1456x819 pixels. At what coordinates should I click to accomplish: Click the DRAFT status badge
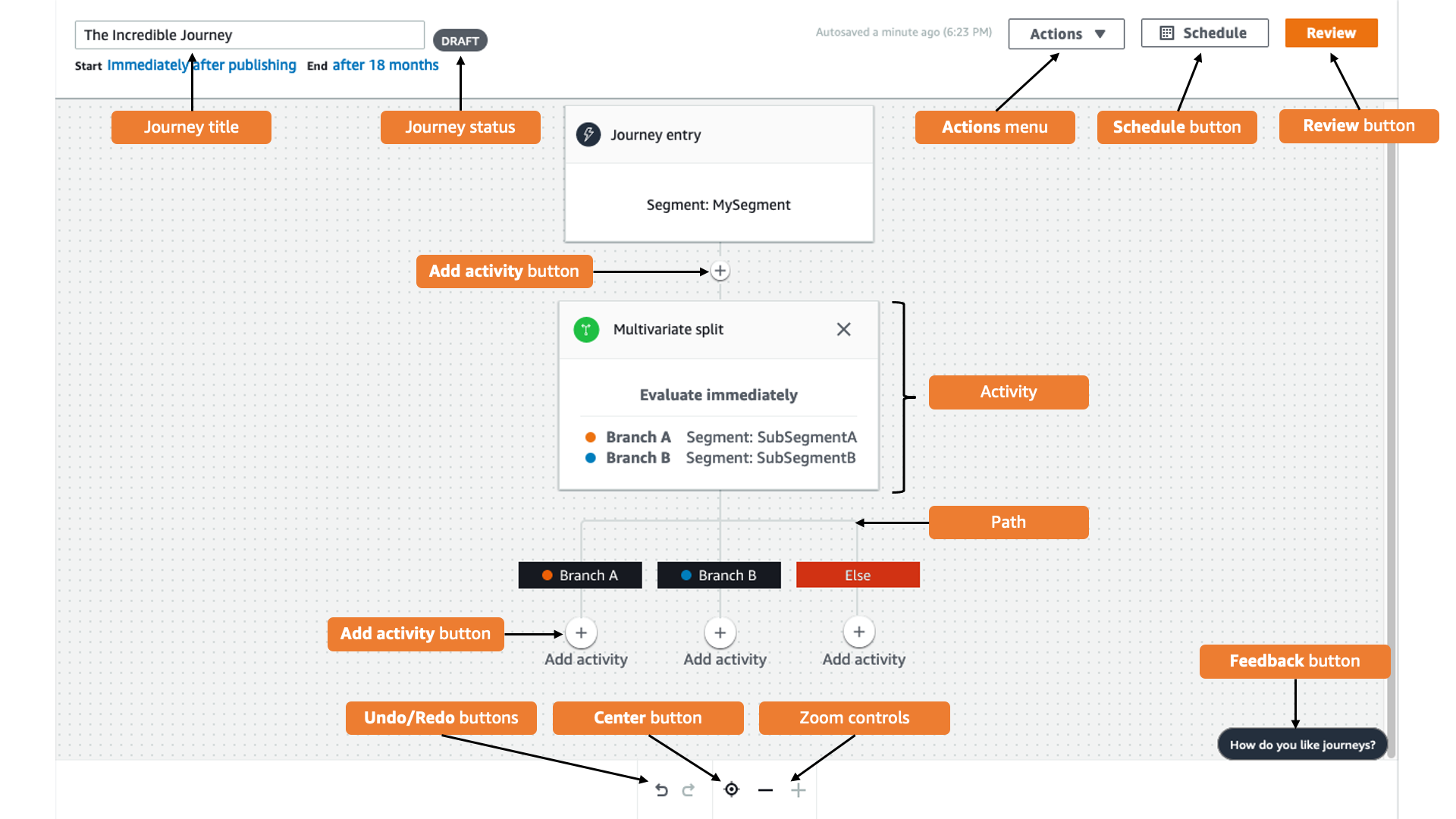[x=459, y=40]
